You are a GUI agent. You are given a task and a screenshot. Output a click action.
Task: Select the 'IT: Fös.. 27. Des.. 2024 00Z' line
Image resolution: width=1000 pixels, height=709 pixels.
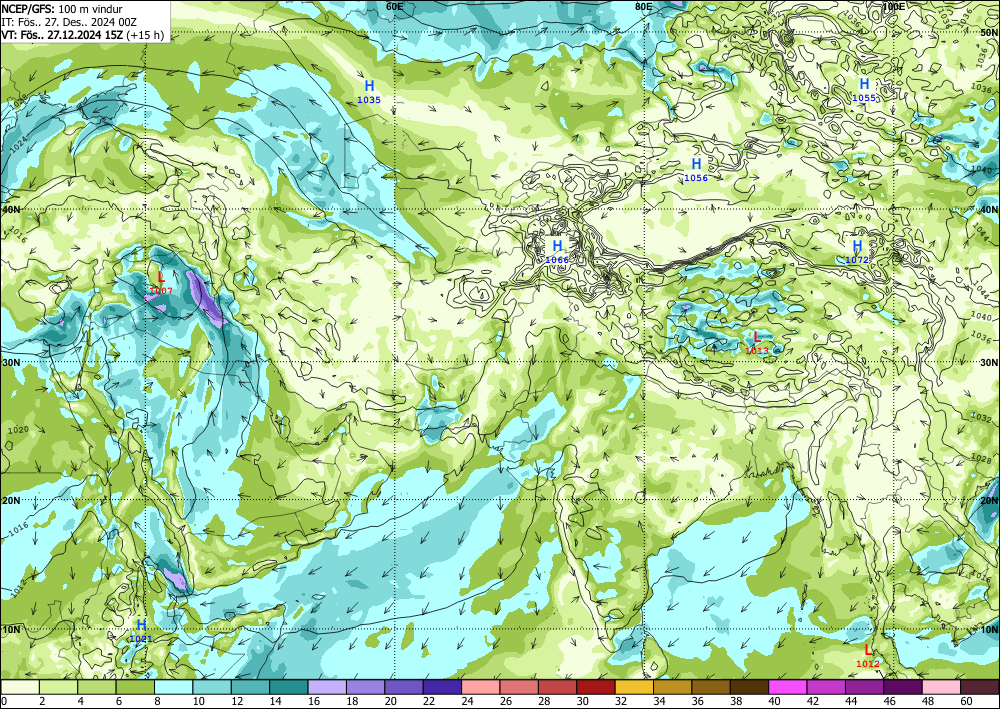click(69, 22)
